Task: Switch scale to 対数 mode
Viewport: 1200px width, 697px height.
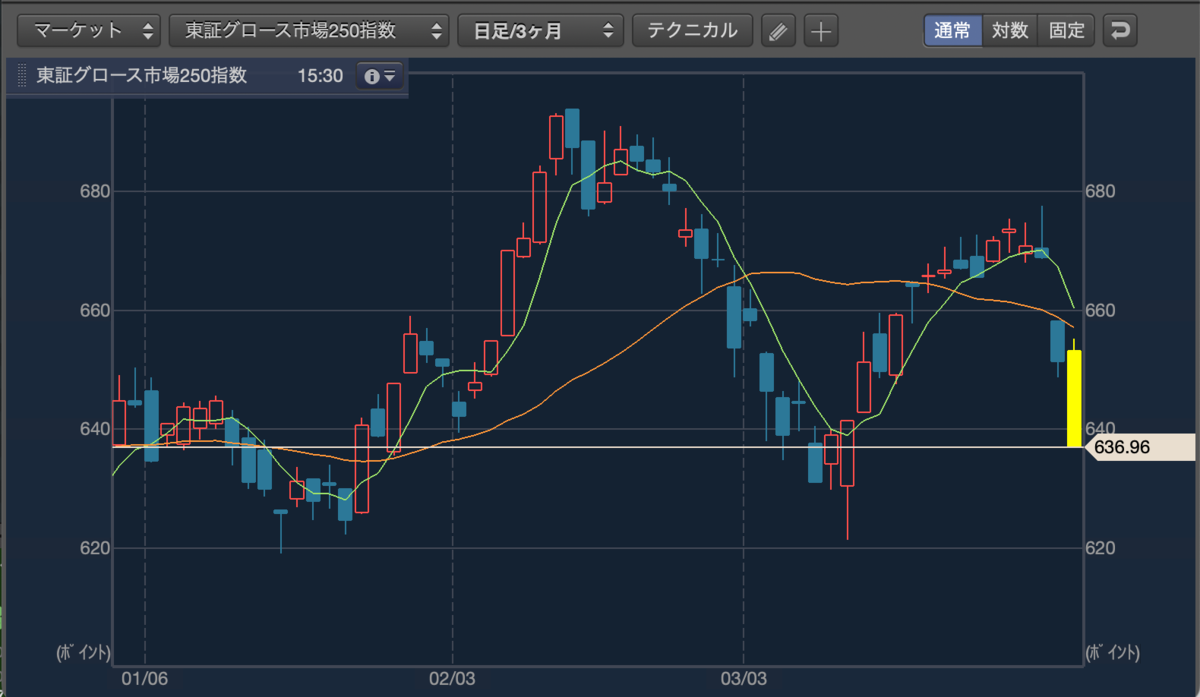Action: 1010,30
